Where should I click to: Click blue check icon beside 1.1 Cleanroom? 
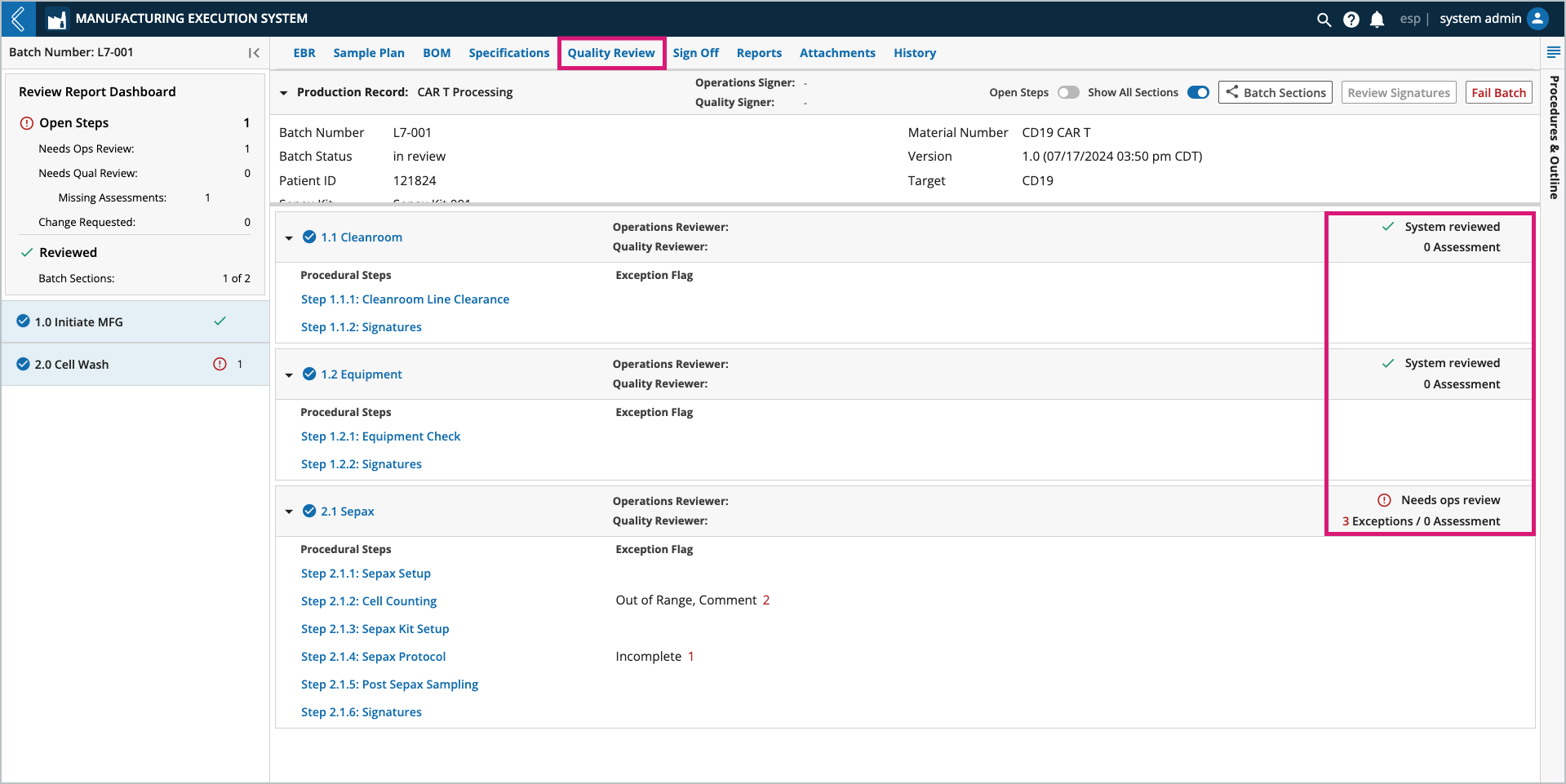point(309,237)
